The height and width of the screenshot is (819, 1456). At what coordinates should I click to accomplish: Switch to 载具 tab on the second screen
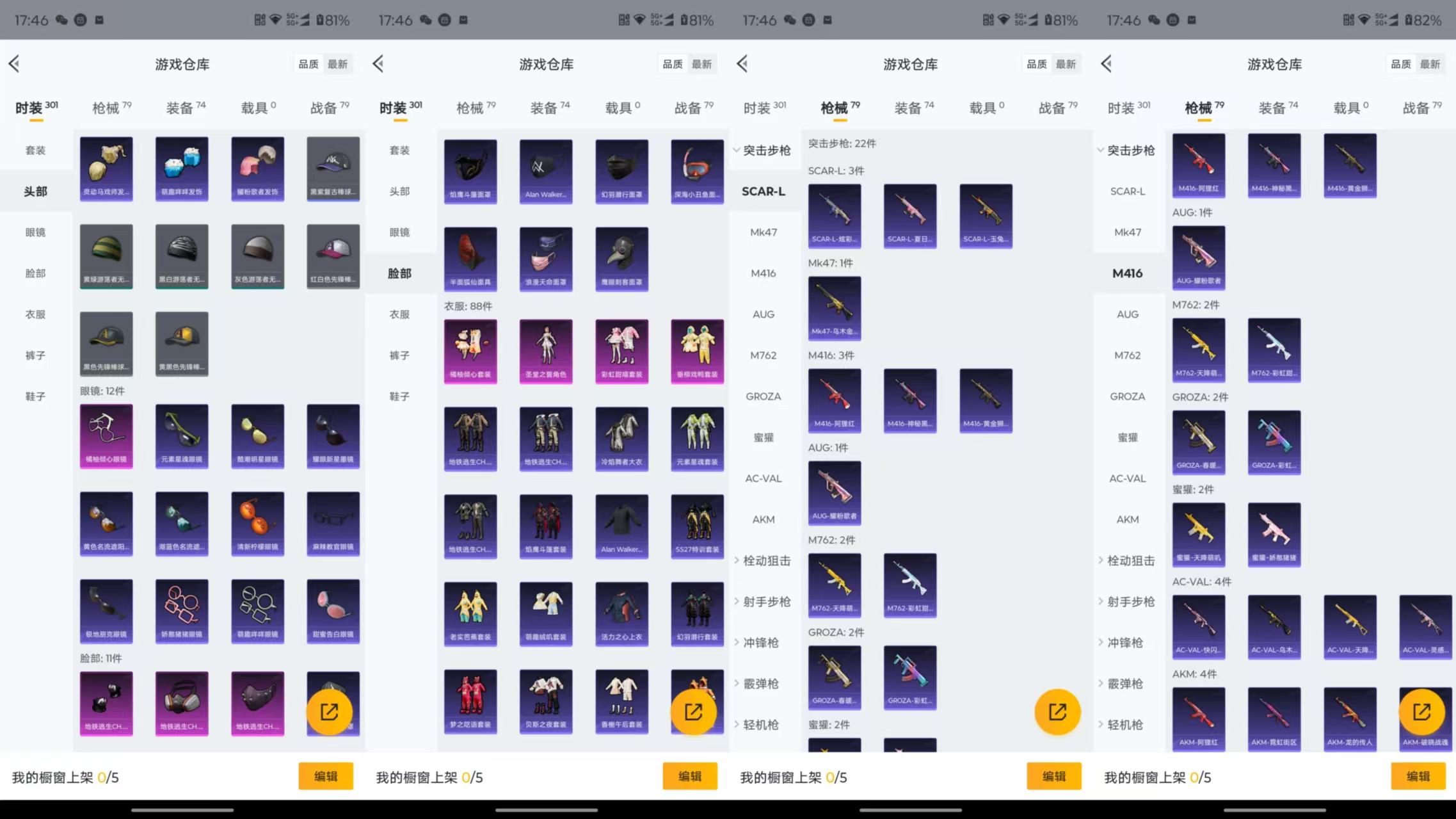623,108
